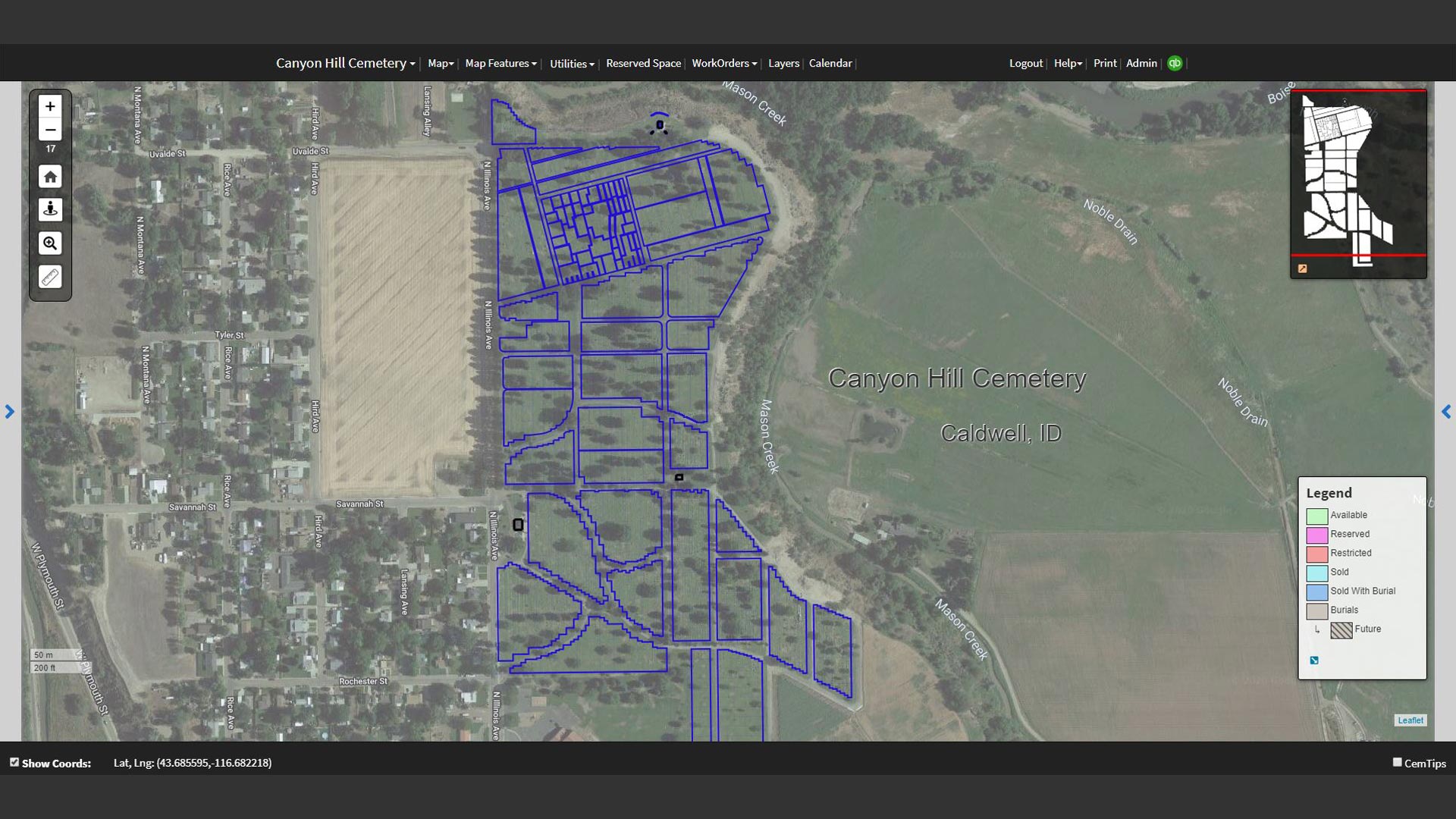Click the Lat, Lng coordinates readout
This screenshot has height=819, width=1456.
point(193,763)
